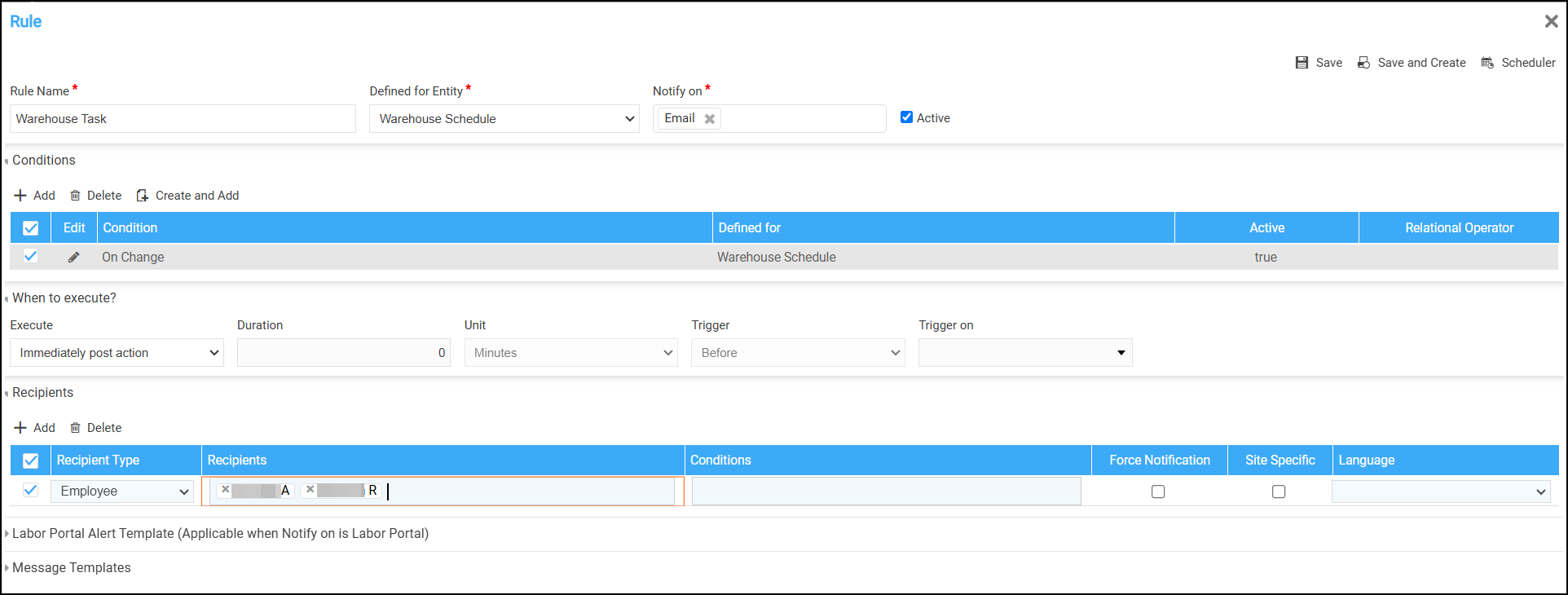Viewport: 1568px width, 595px height.
Task: Click the pencil edit icon for On Change
Action: click(x=74, y=258)
